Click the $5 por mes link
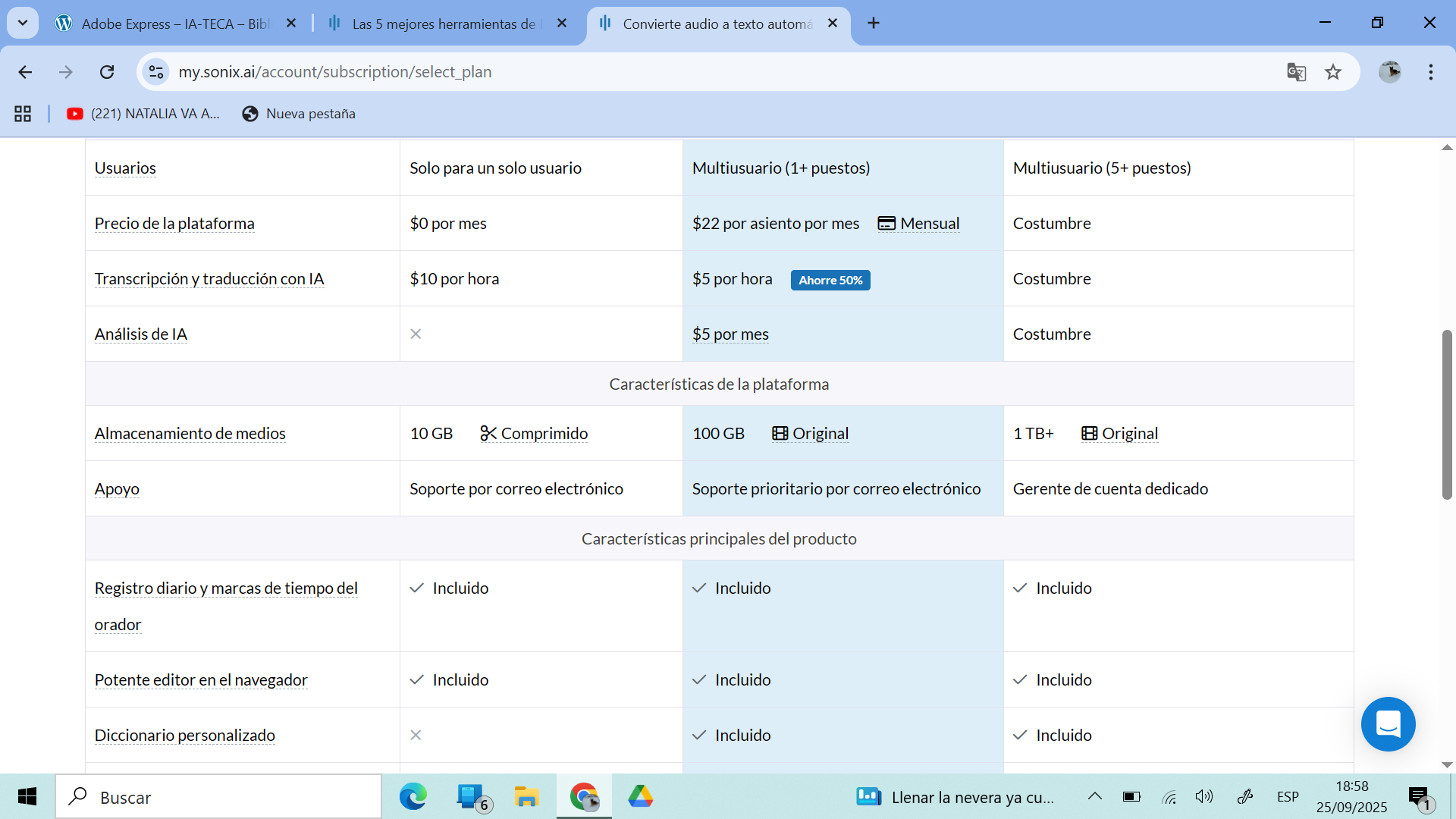The width and height of the screenshot is (1456, 819). (730, 334)
